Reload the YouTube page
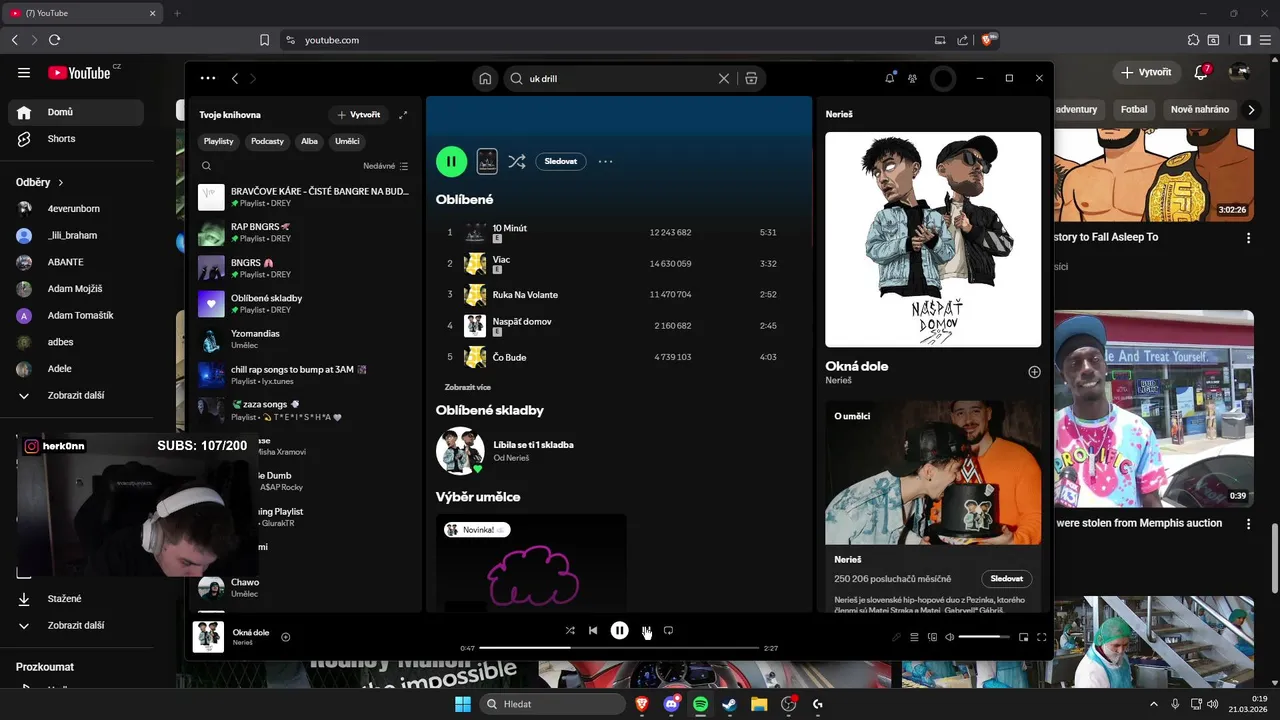This screenshot has width=1280, height=720. (54, 40)
